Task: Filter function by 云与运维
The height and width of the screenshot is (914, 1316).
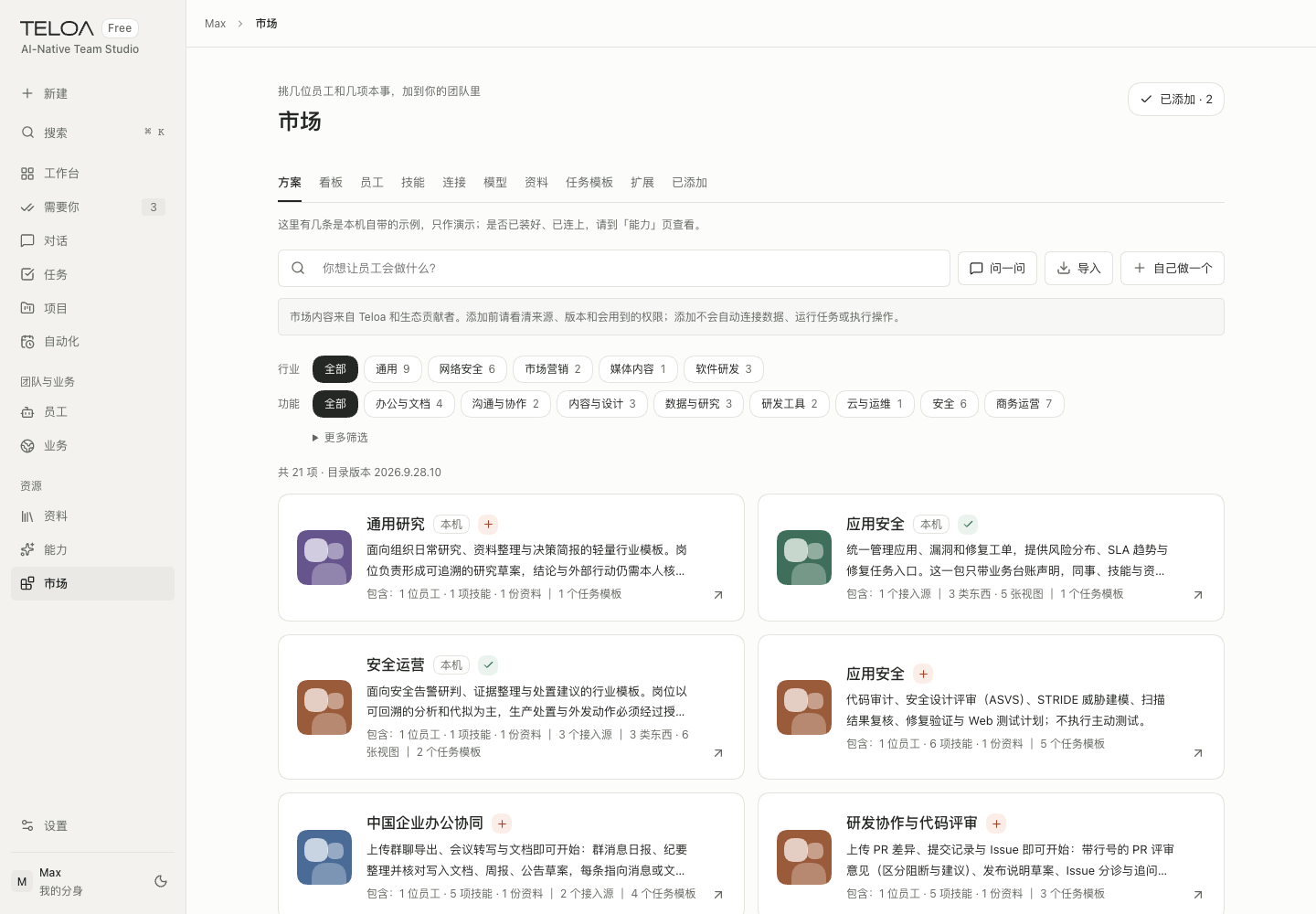Action: 875,404
